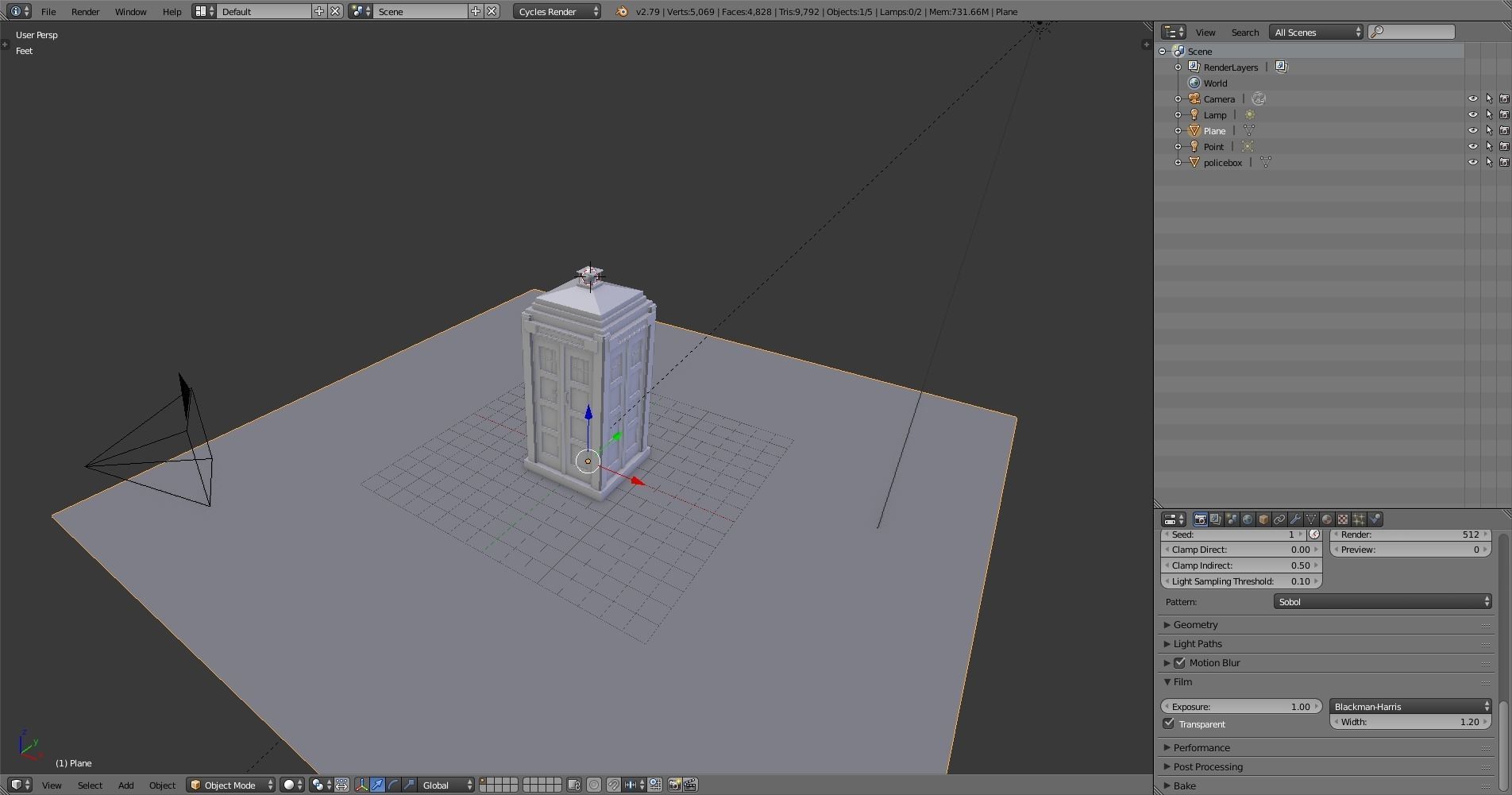This screenshot has height=795, width=1512.
Task: Open the Object properties cube tab
Action: (1263, 519)
